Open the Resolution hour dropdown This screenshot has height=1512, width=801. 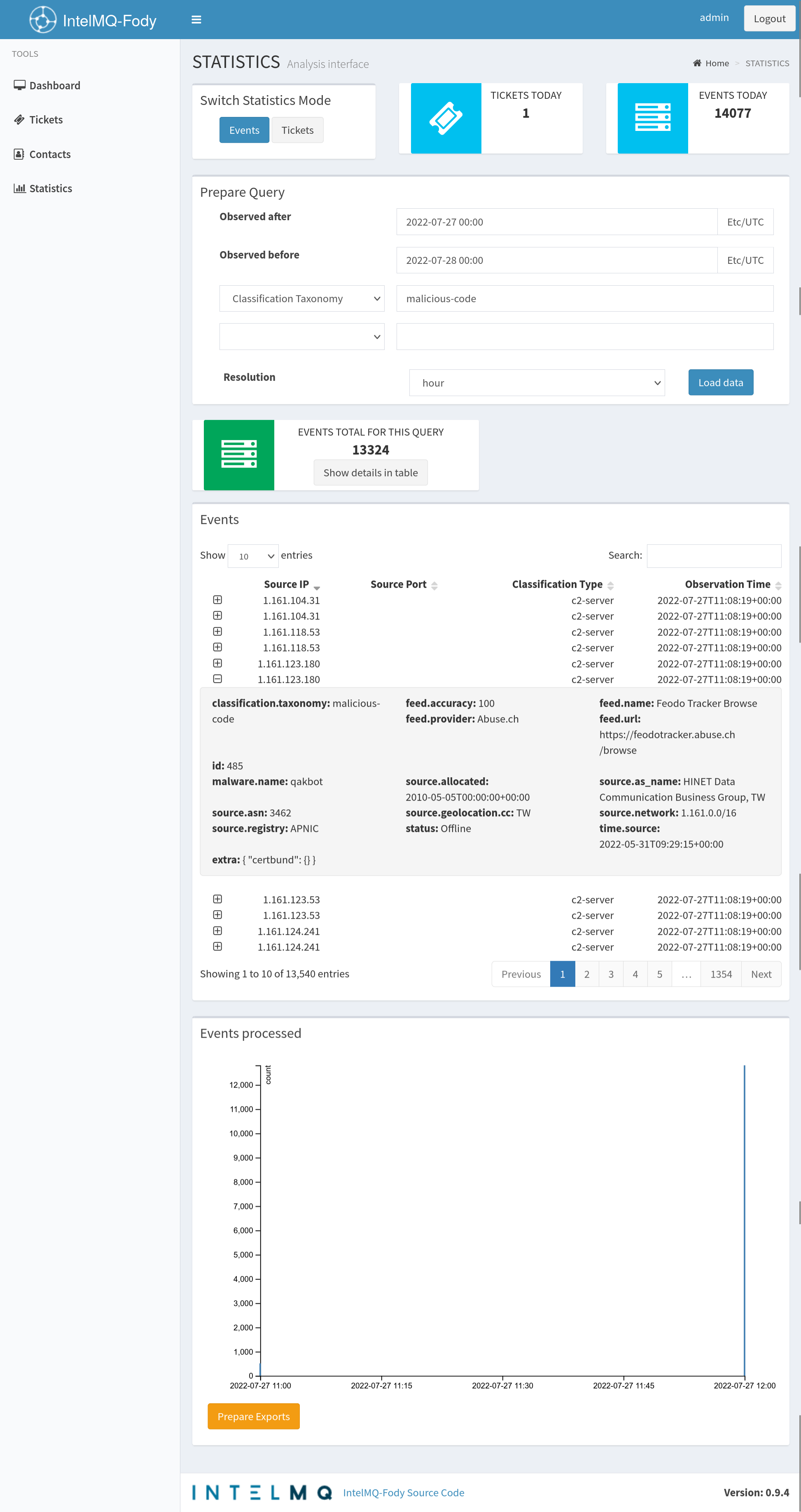537,383
